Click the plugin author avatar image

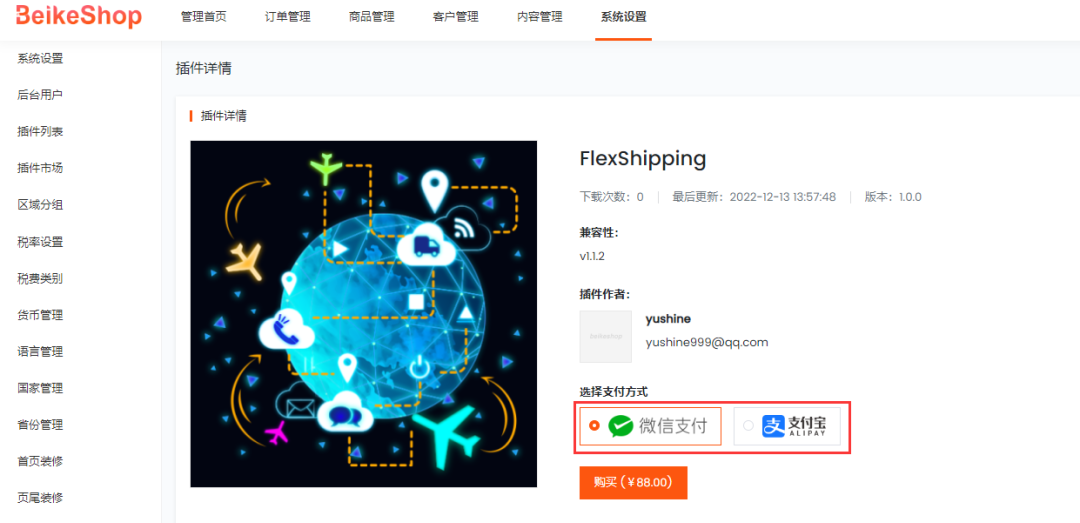click(x=605, y=336)
